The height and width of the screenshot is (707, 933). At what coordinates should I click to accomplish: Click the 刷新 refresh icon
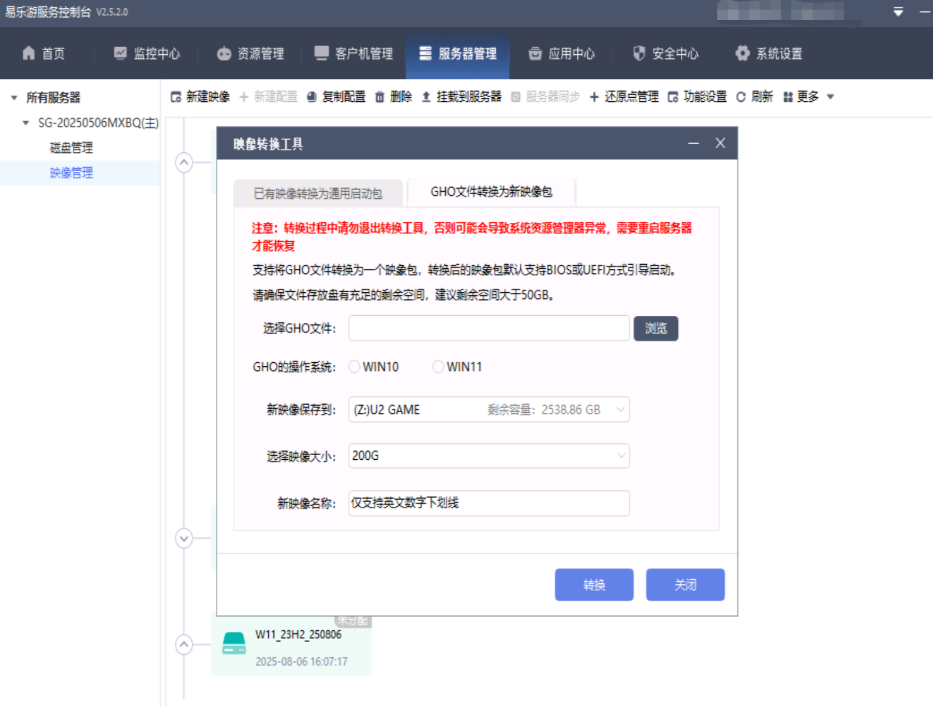tap(741, 97)
